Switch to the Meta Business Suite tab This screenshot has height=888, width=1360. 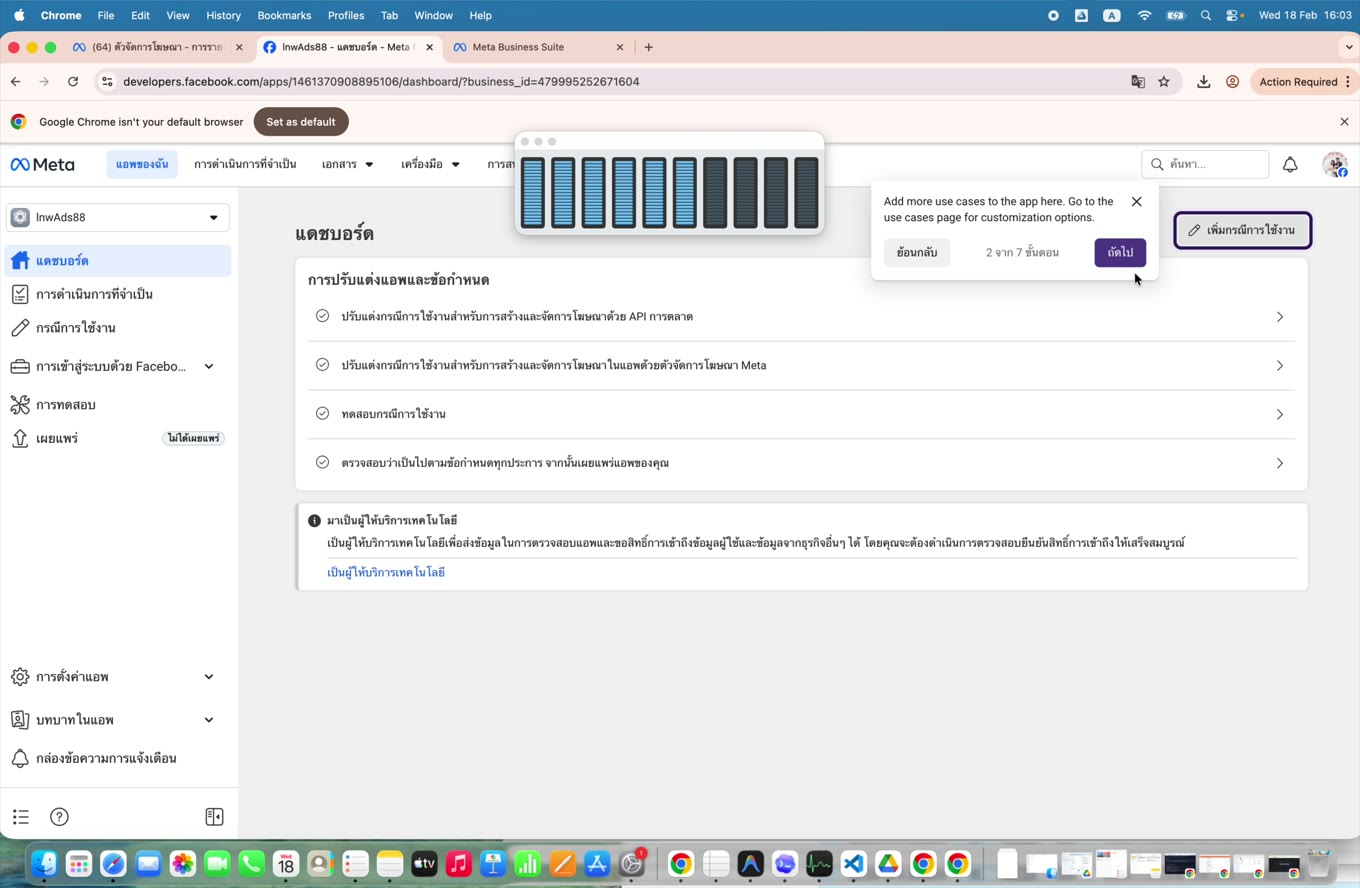pos(539,47)
